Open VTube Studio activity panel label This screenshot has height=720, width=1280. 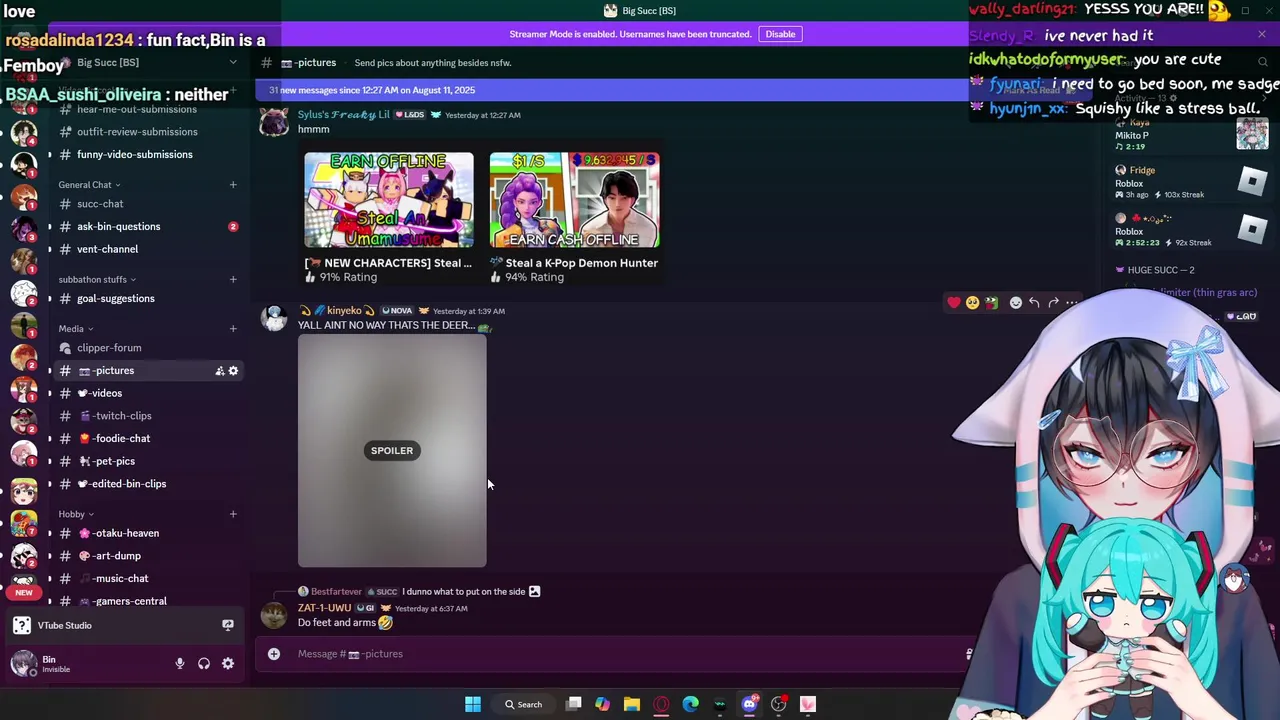[x=65, y=626]
